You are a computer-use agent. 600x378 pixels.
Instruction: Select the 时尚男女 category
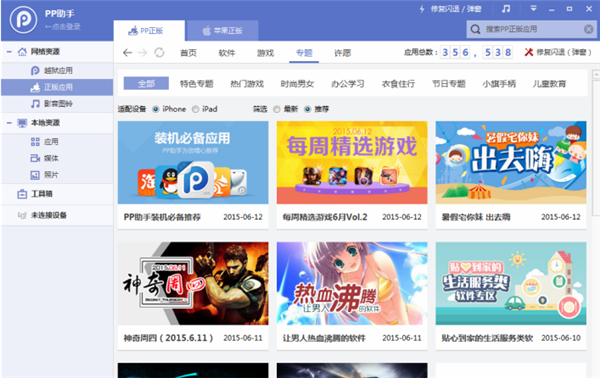click(297, 84)
